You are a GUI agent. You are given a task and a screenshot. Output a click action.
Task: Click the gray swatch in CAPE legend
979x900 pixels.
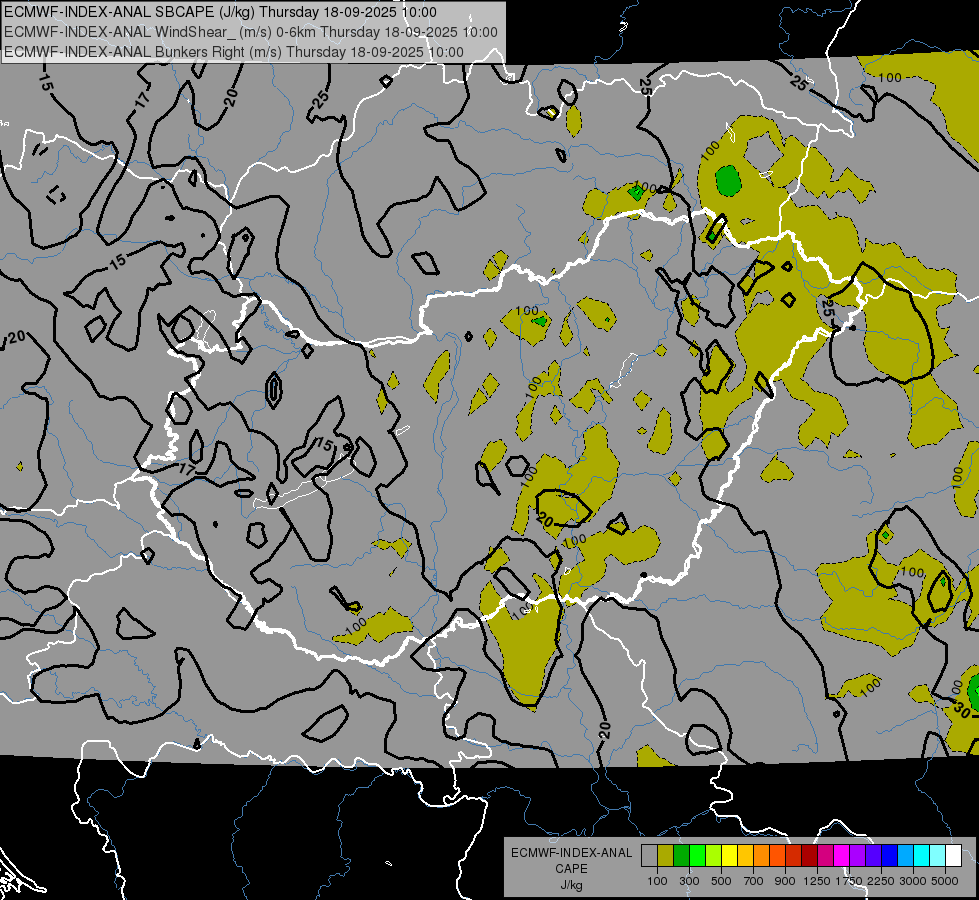click(x=649, y=856)
